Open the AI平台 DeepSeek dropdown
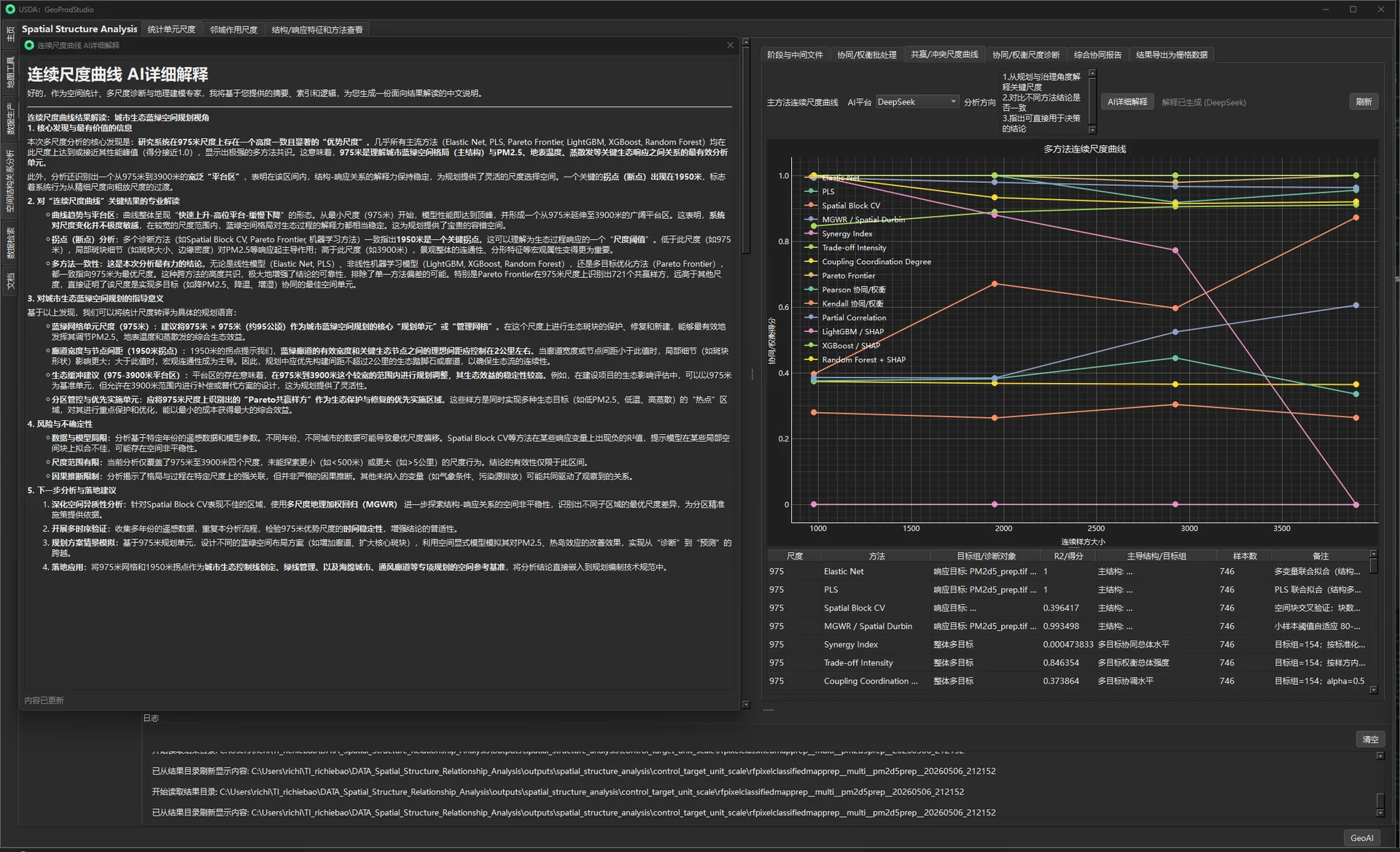 917,102
